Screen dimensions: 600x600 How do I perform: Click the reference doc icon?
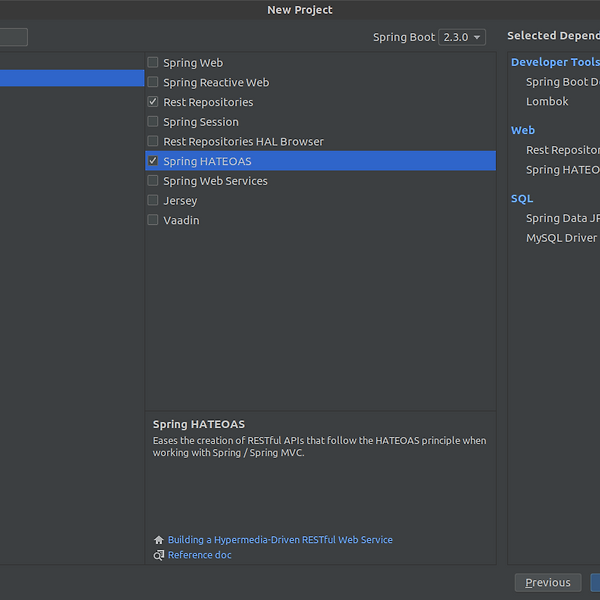pos(158,555)
